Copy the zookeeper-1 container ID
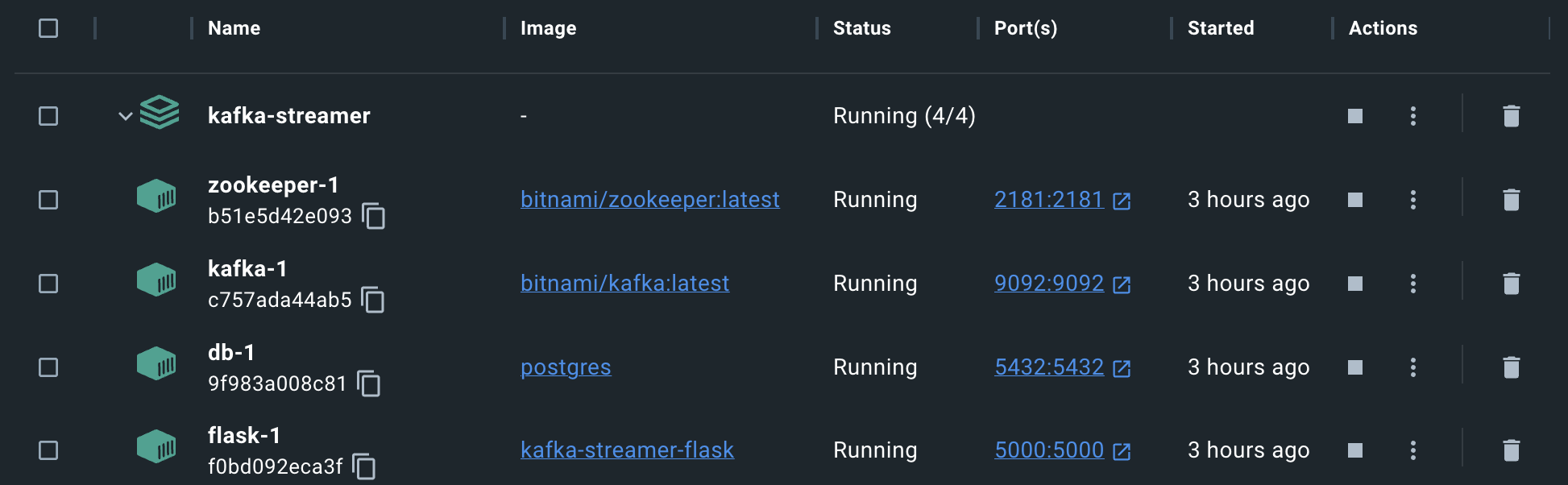This screenshot has width=1568, height=485. (374, 216)
